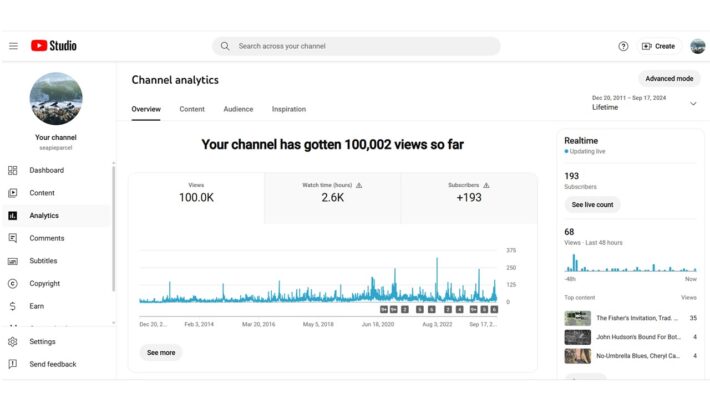This screenshot has width=710, height=399.
Task: Click See more below the chart
Action: (161, 352)
